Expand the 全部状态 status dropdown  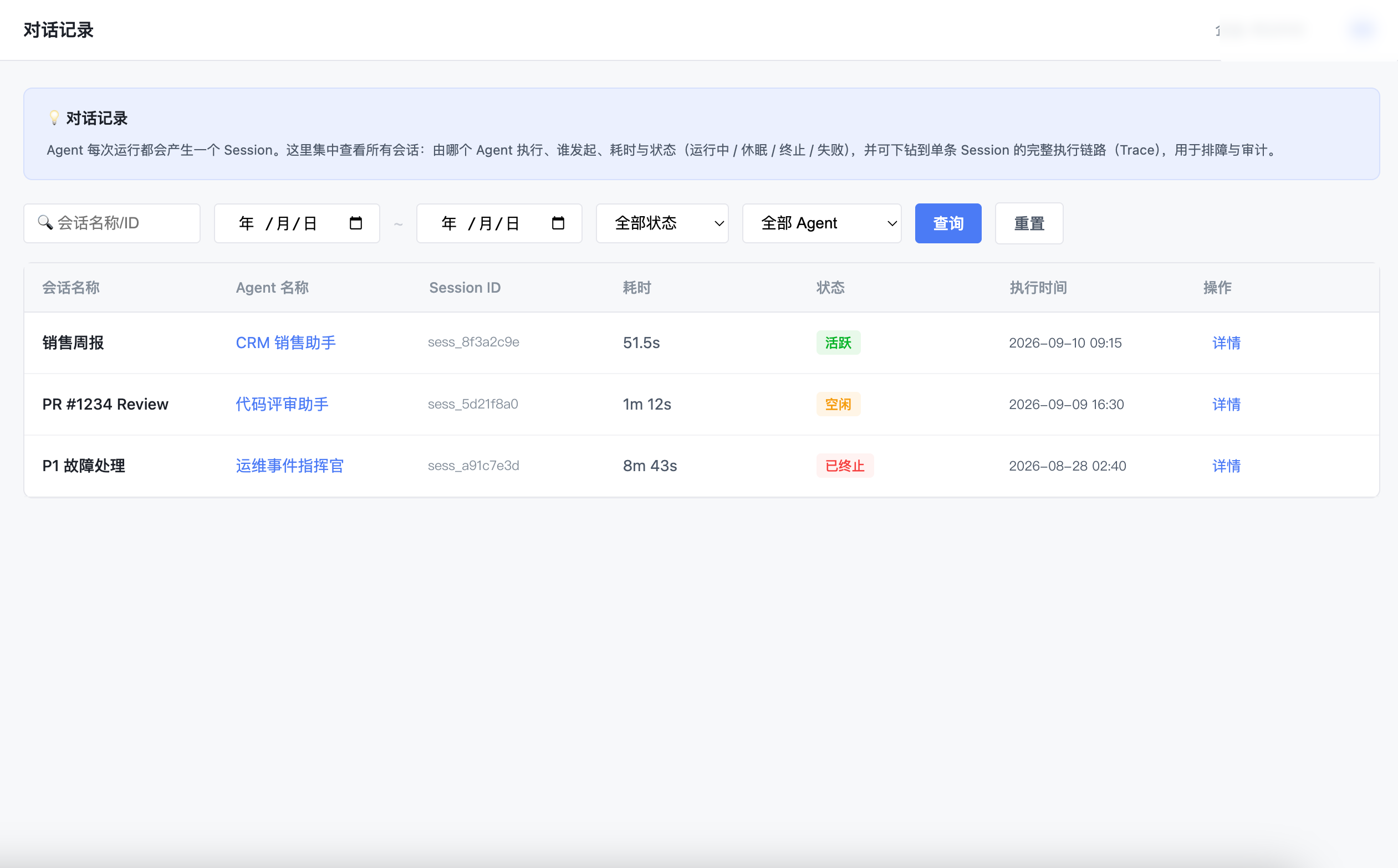662,223
